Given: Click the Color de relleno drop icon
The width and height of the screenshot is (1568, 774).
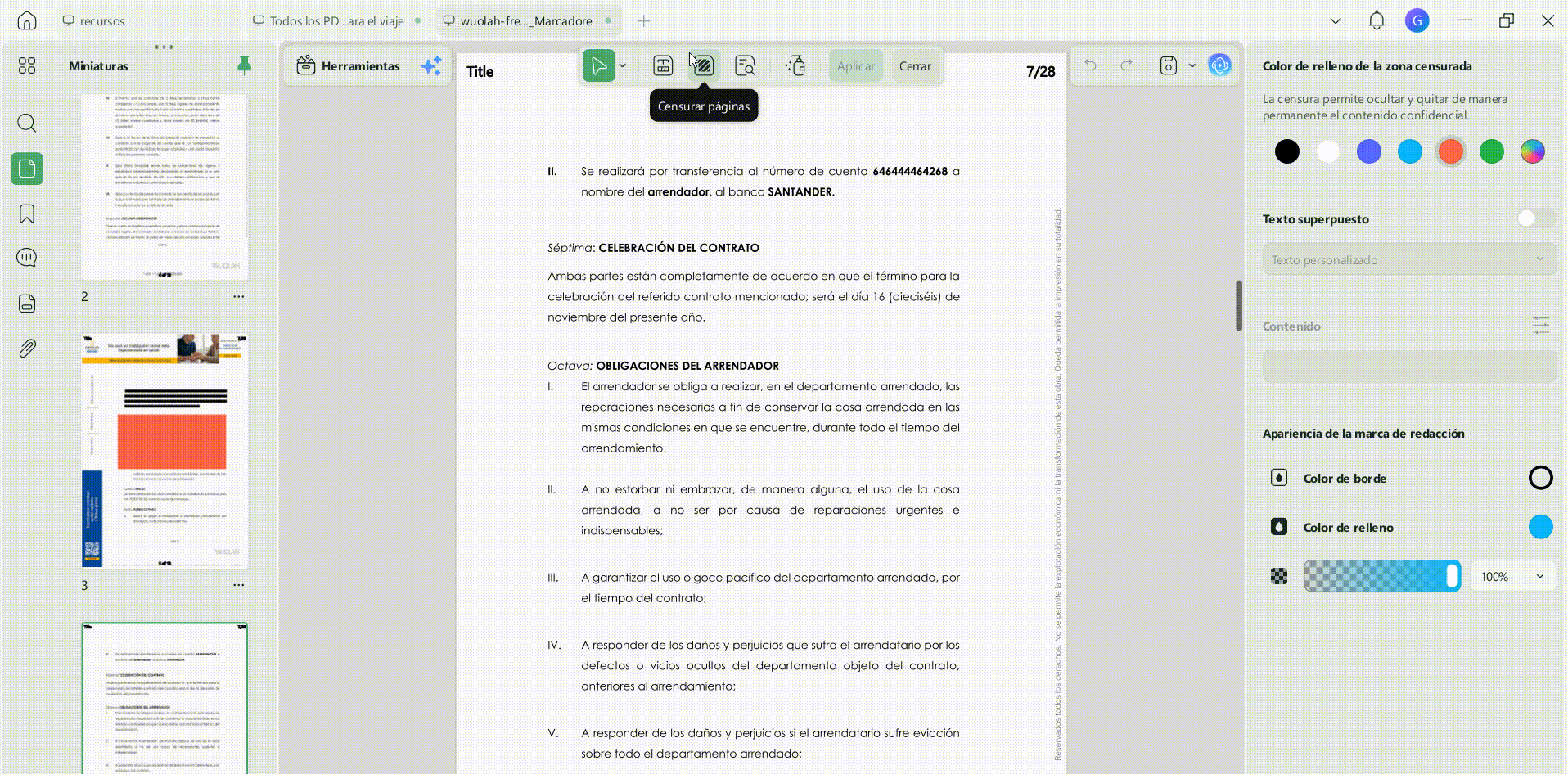Looking at the screenshot, I should click(1279, 527).
